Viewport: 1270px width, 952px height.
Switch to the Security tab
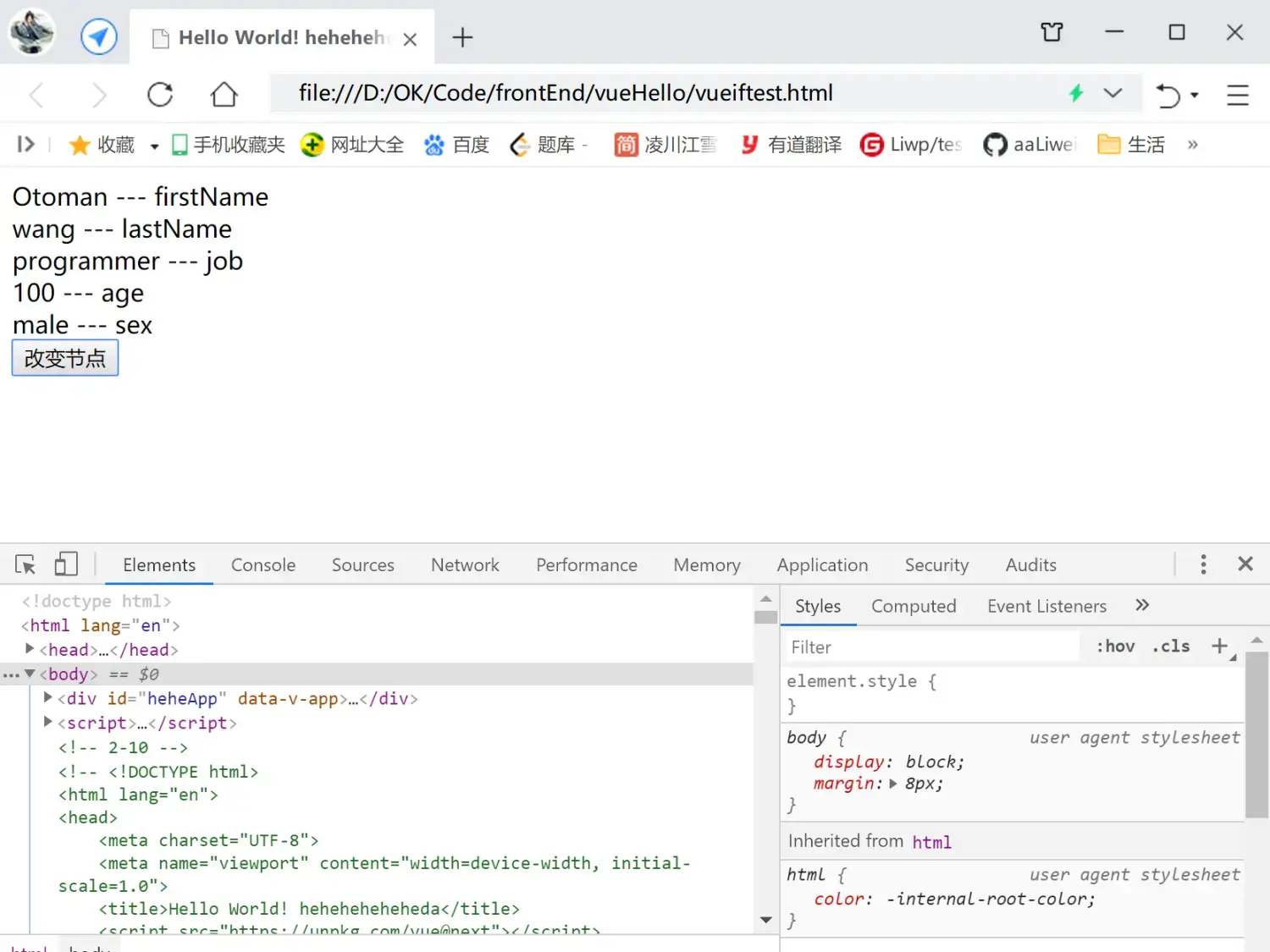pos(936,564)
